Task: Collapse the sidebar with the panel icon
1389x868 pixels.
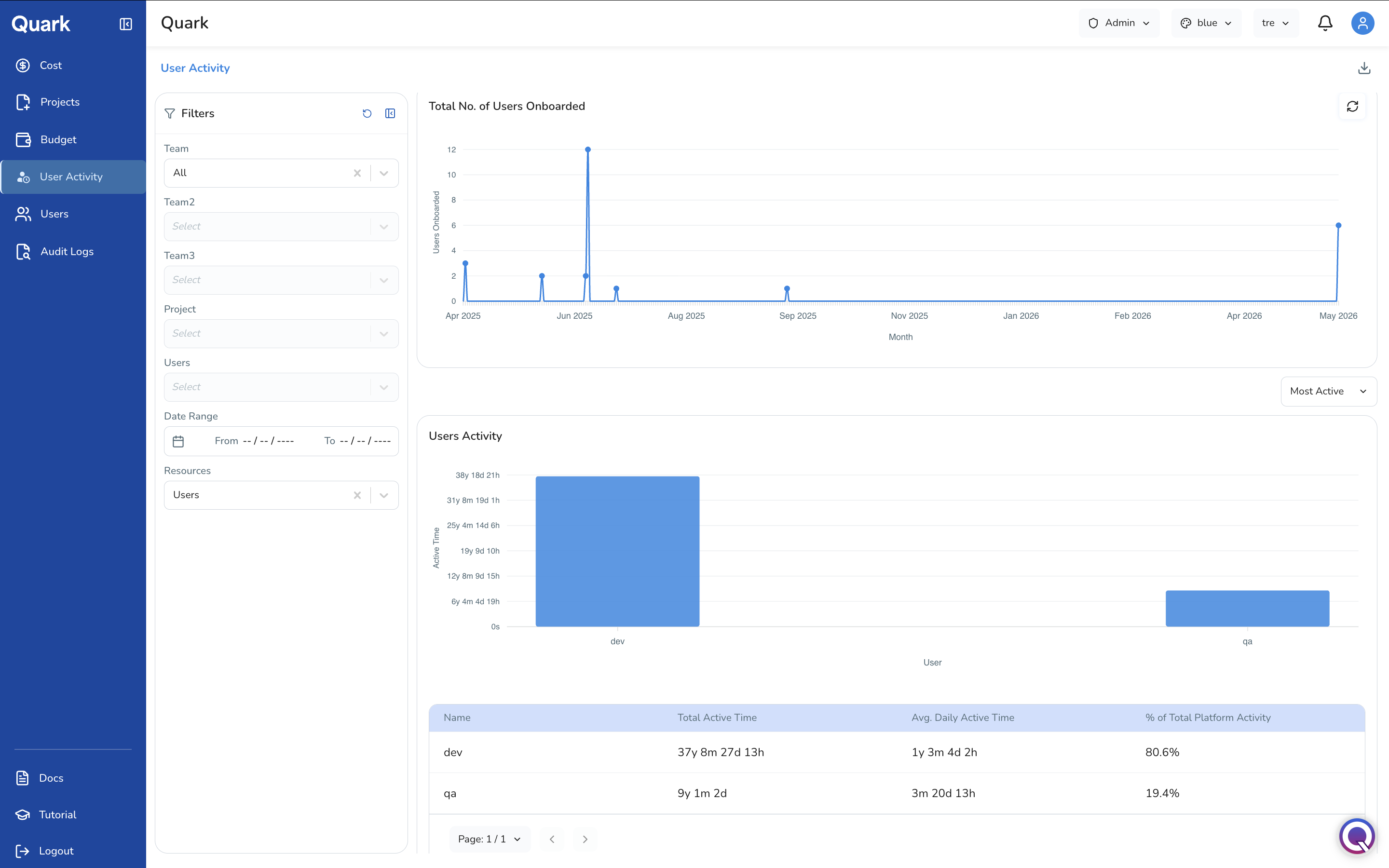Action: [126, 24]
